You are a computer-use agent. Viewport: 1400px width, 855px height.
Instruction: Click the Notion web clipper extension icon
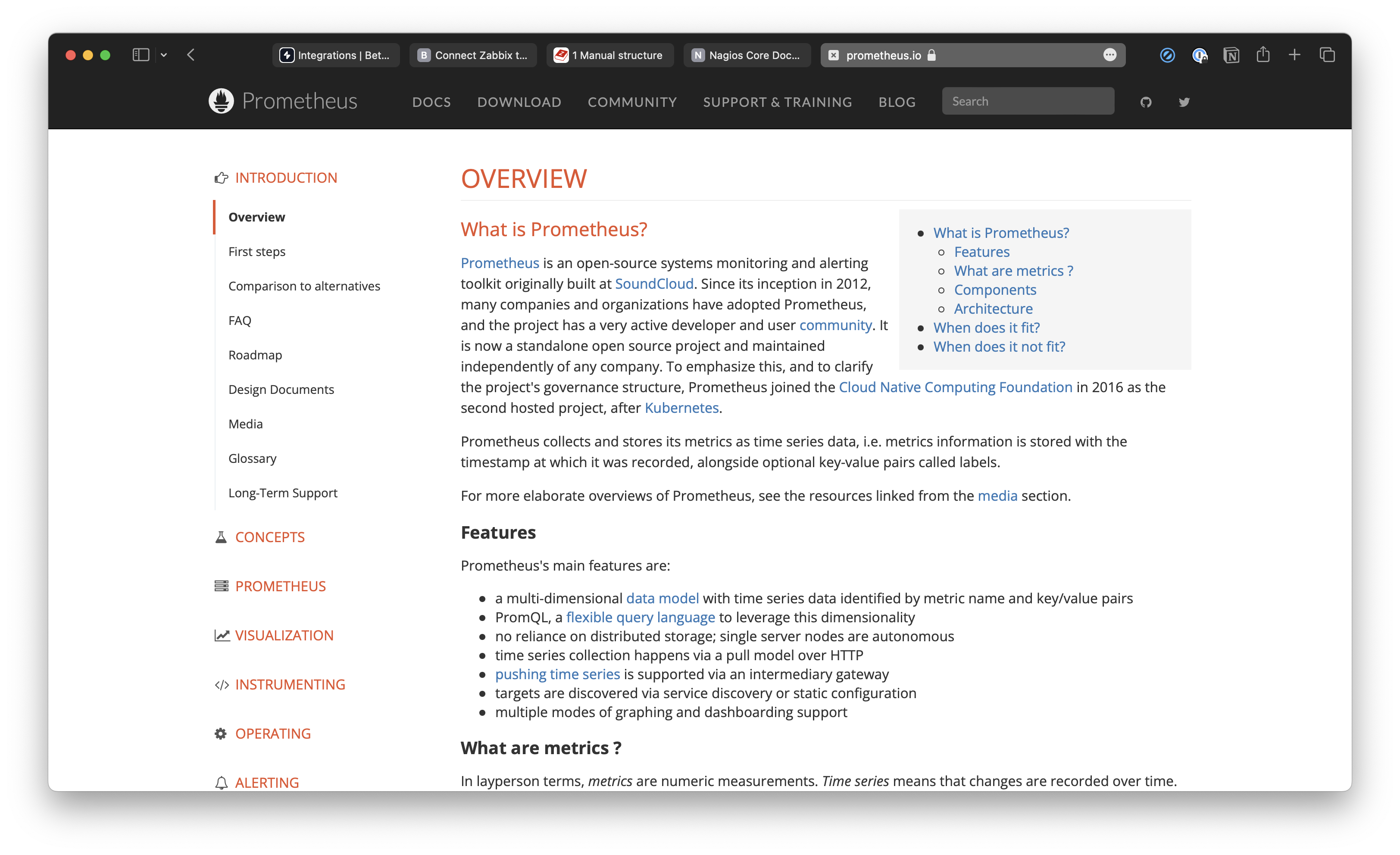coord(1231,55)
